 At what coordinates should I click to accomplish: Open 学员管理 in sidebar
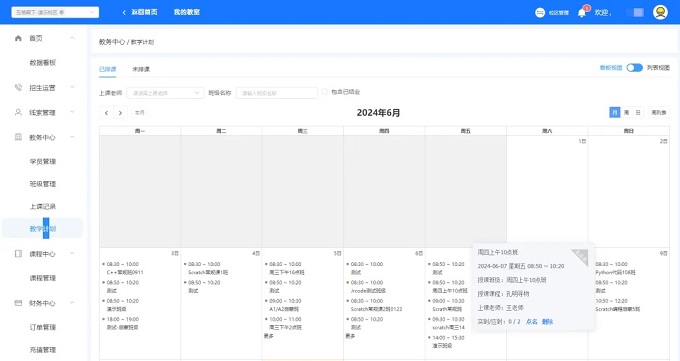click(x=42, y=161)
